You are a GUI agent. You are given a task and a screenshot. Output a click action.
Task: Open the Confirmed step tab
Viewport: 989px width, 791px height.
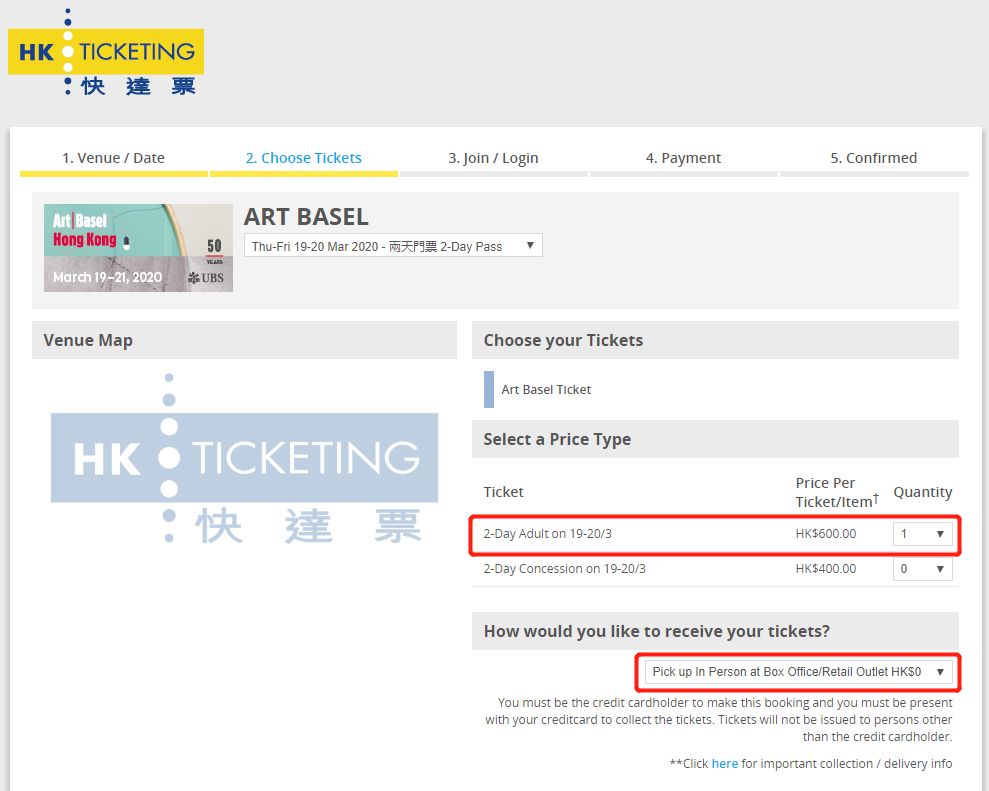[x=874, y=158]
